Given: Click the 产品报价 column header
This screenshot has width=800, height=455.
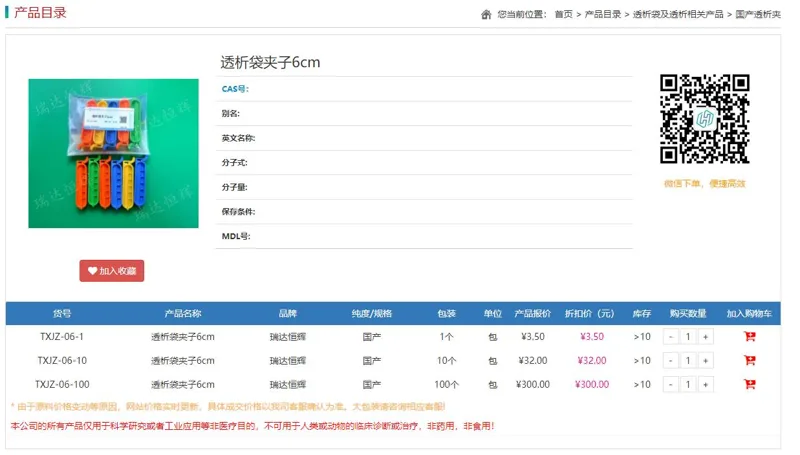Looking at the screenshot, I should [x=533, y=314].
